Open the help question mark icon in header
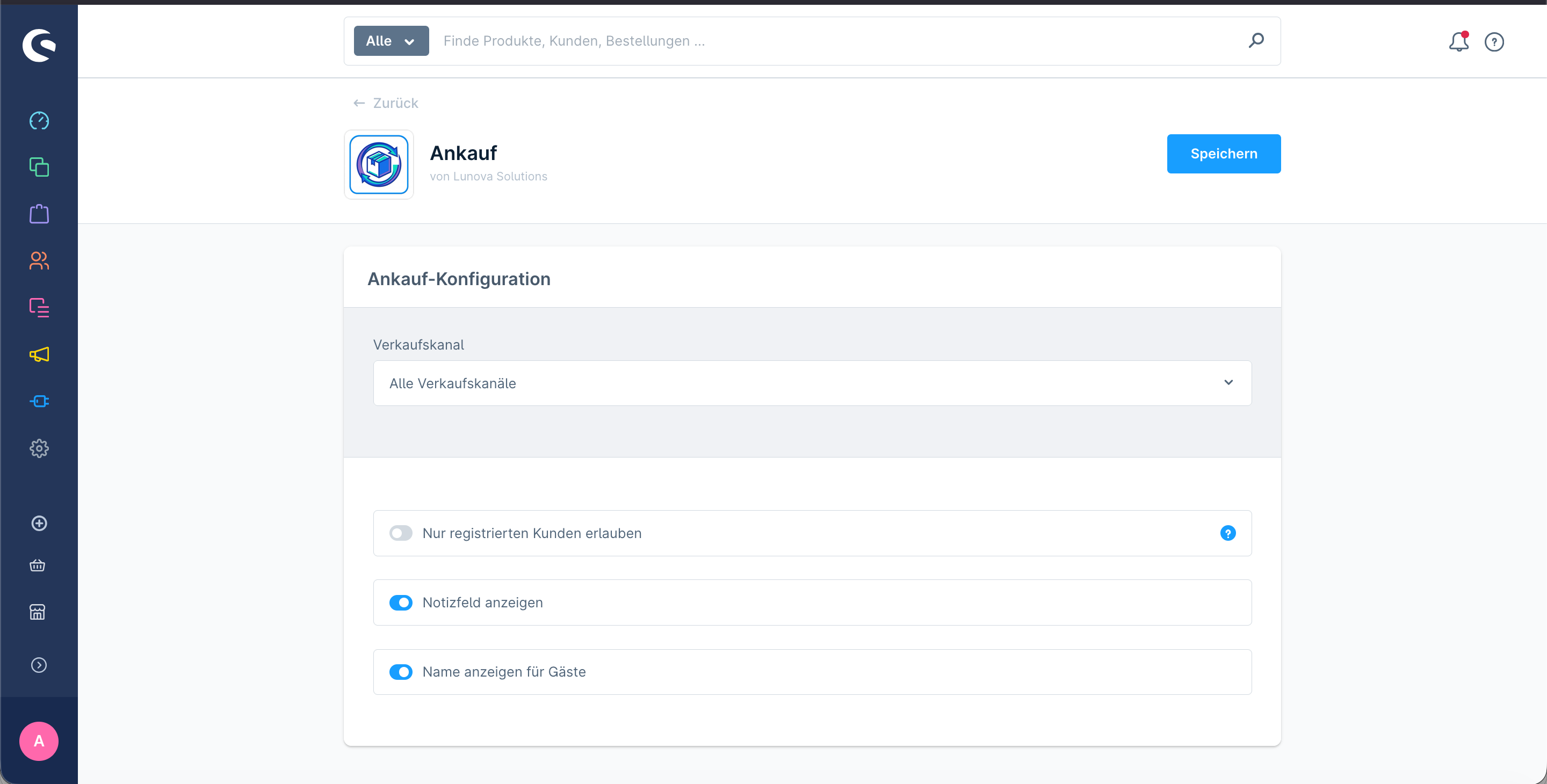 click(x=1494, y=41)
